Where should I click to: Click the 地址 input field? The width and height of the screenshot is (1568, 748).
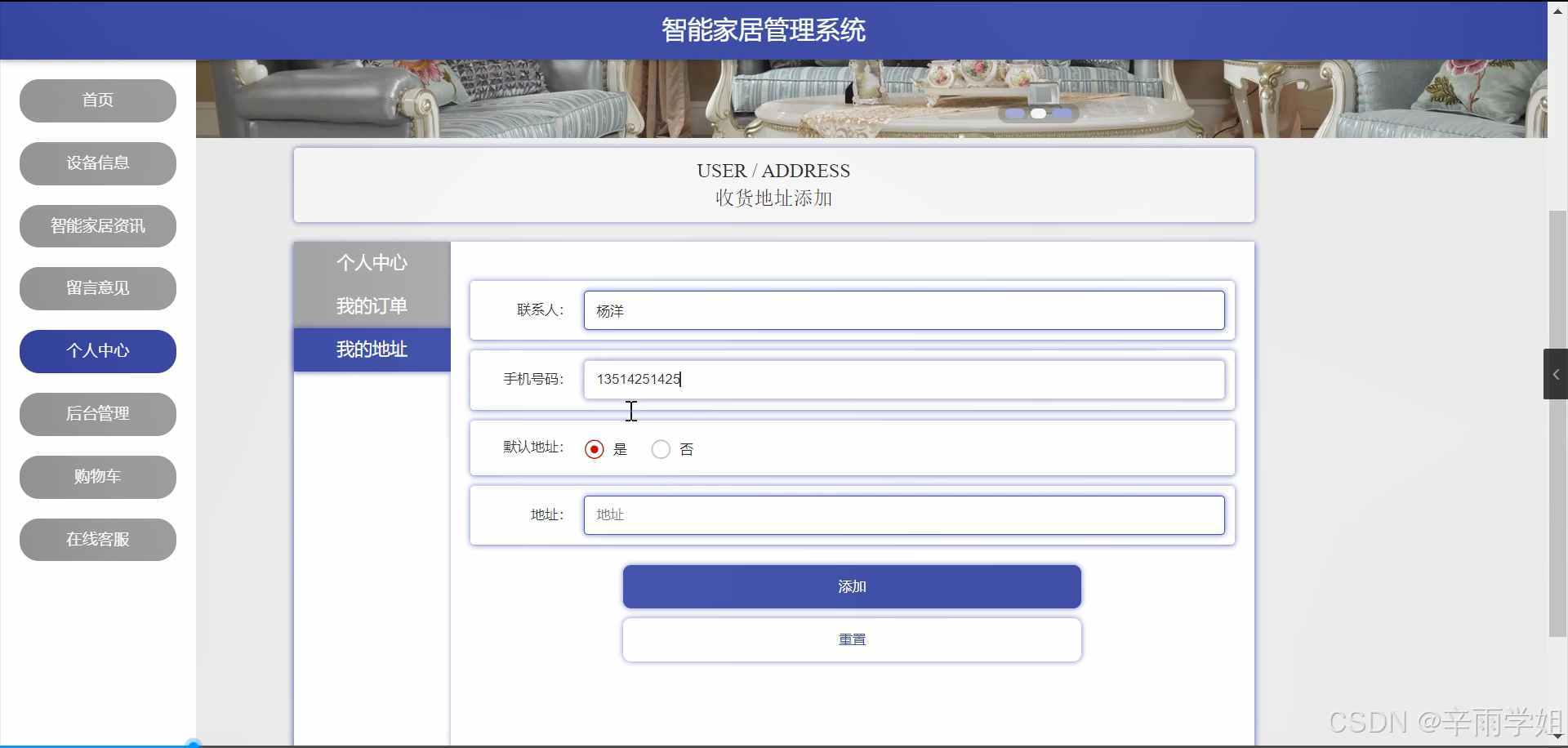pyautogui.click(x=904, y=514)
